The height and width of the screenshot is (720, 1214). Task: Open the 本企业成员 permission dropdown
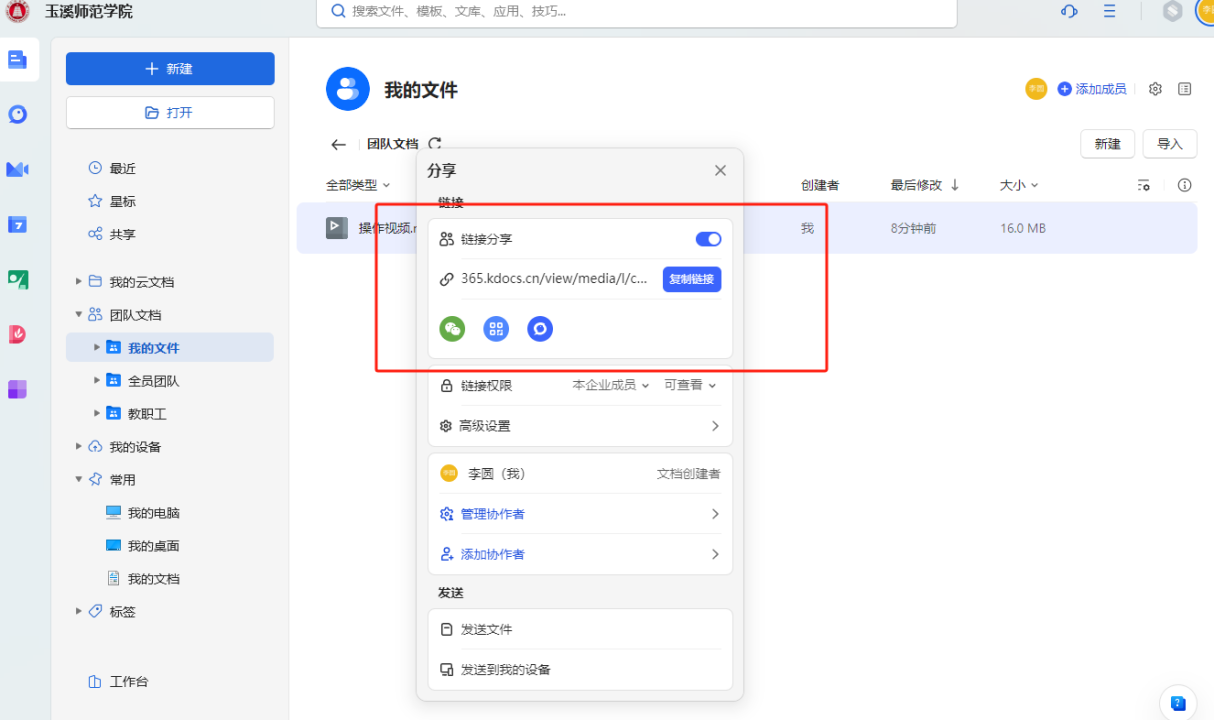(610, 385)
